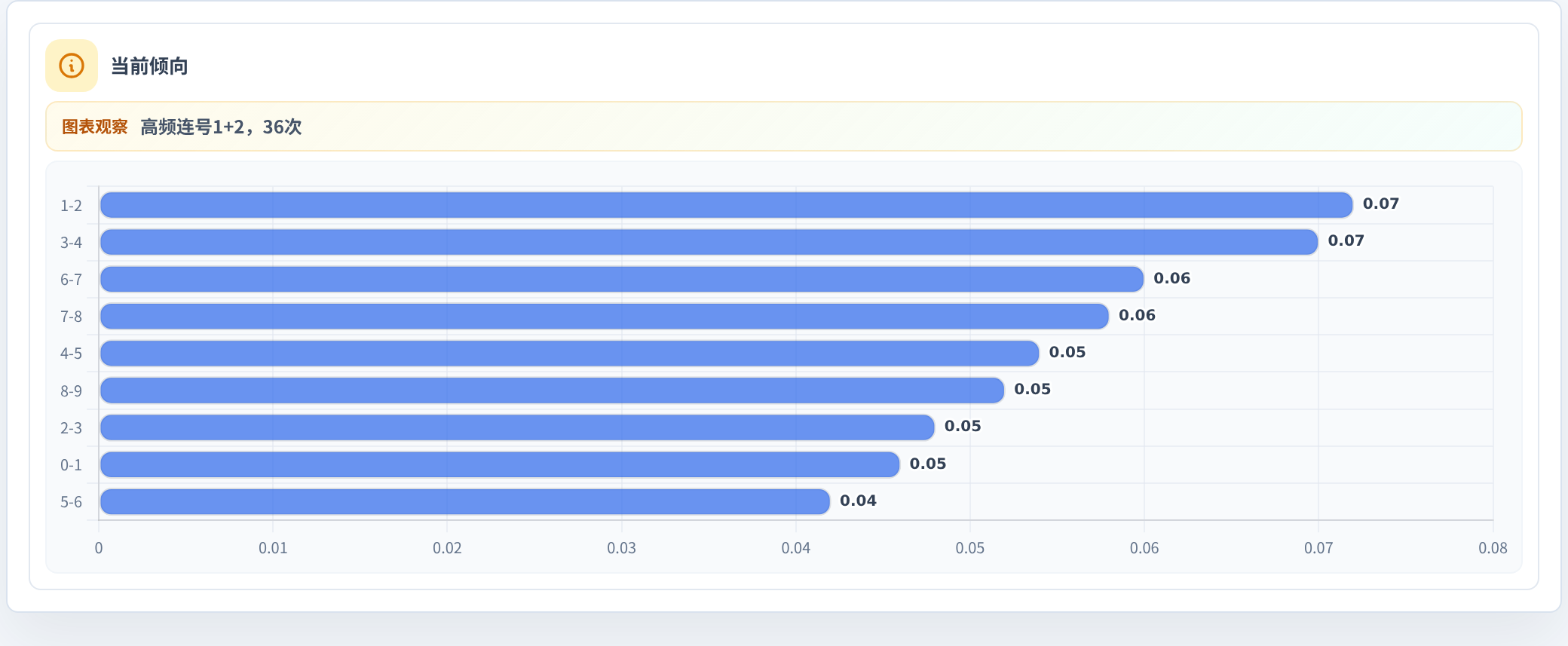1568x646 pixels.
Task: Click the 0.07 value label next to bar 1-2
Action: click(x=1381, y=204)
